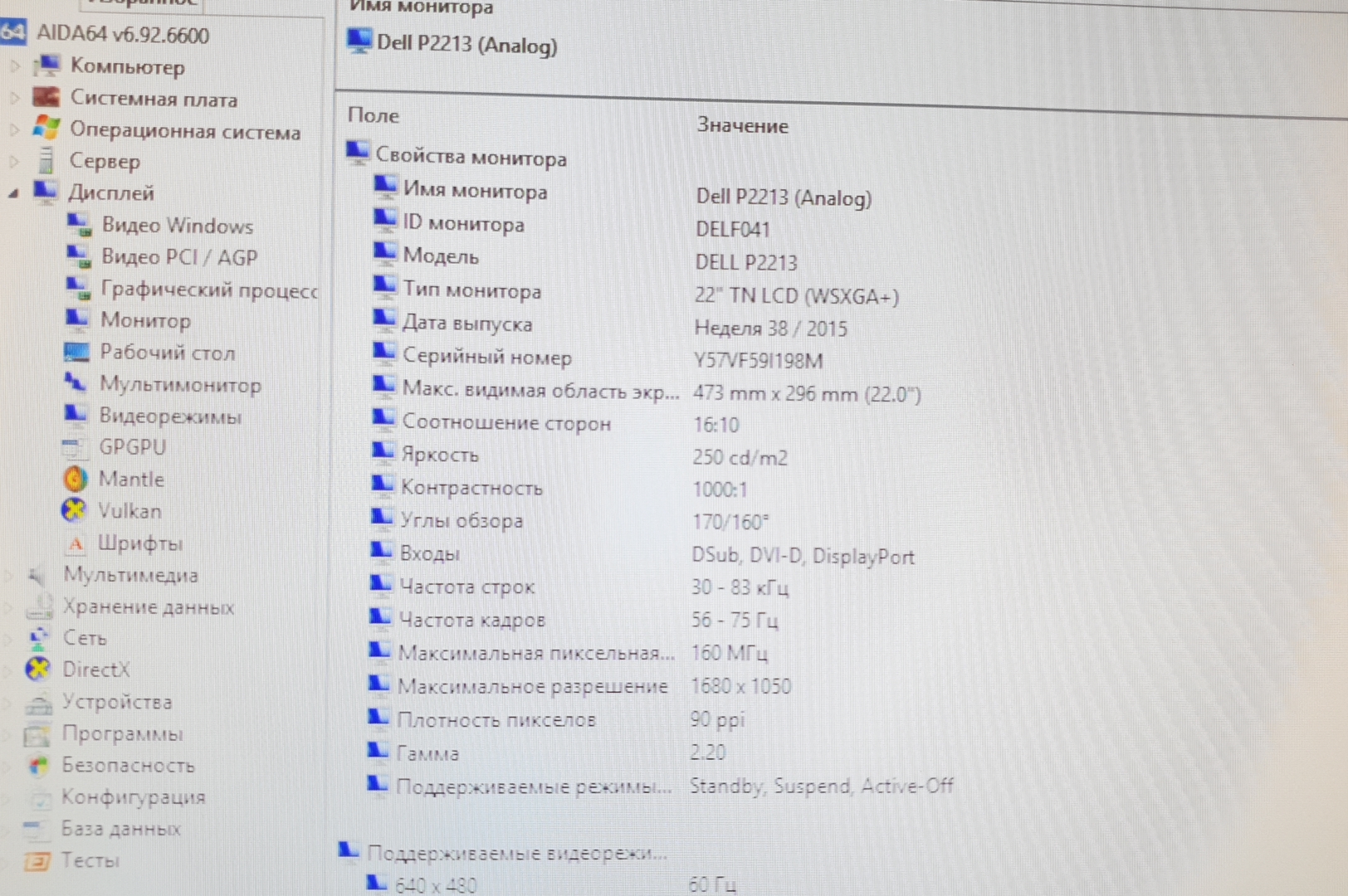Viewport: 1348px width, 896px height.
Task: Click the Конфигурация icon
Action: click(x=40, y=798)
